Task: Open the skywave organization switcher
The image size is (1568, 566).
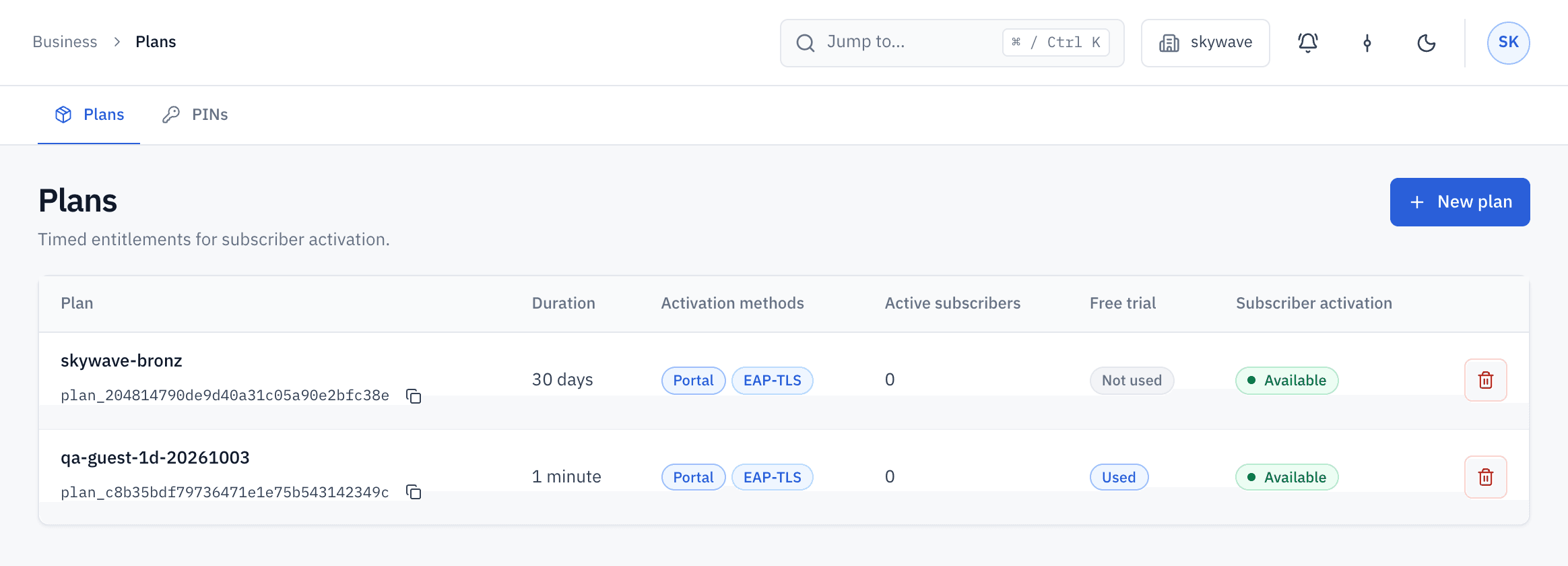Action: click(1205, 43)
